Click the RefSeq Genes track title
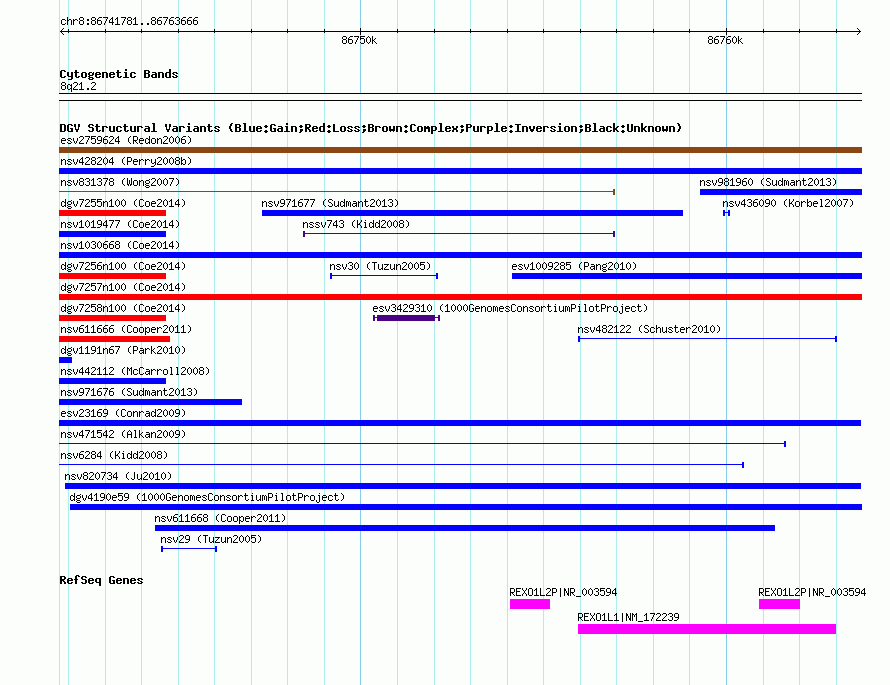 pyautogui.click(x=101, y=580)
